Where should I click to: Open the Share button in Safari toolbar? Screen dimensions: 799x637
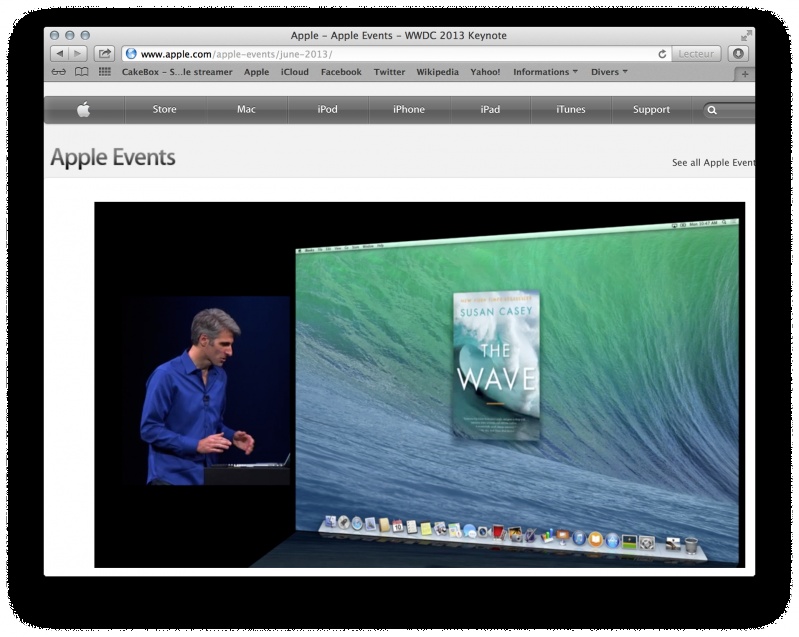104,54
